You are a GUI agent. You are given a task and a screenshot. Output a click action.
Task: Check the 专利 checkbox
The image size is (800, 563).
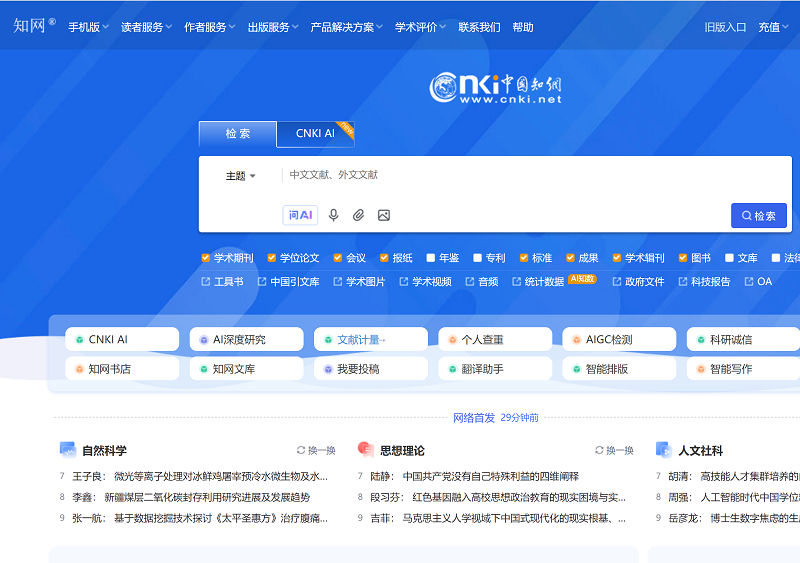tap(478, 258)
